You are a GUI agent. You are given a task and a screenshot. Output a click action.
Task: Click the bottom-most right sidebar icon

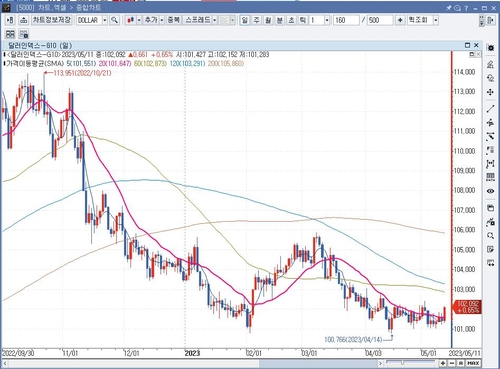tap(490, 263)
